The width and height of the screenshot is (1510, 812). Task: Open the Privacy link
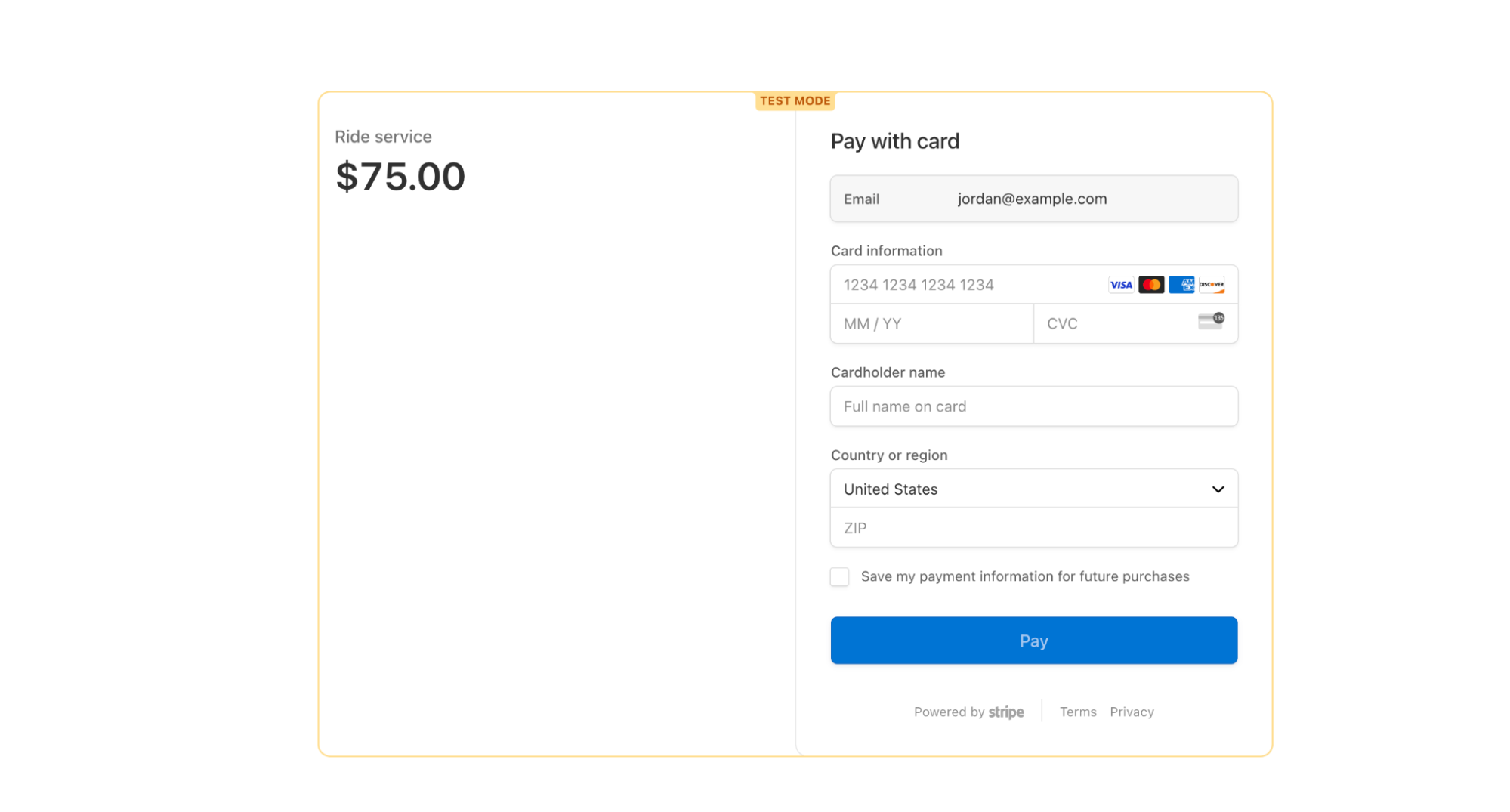pyautogui.click(x=1132, y=712)
